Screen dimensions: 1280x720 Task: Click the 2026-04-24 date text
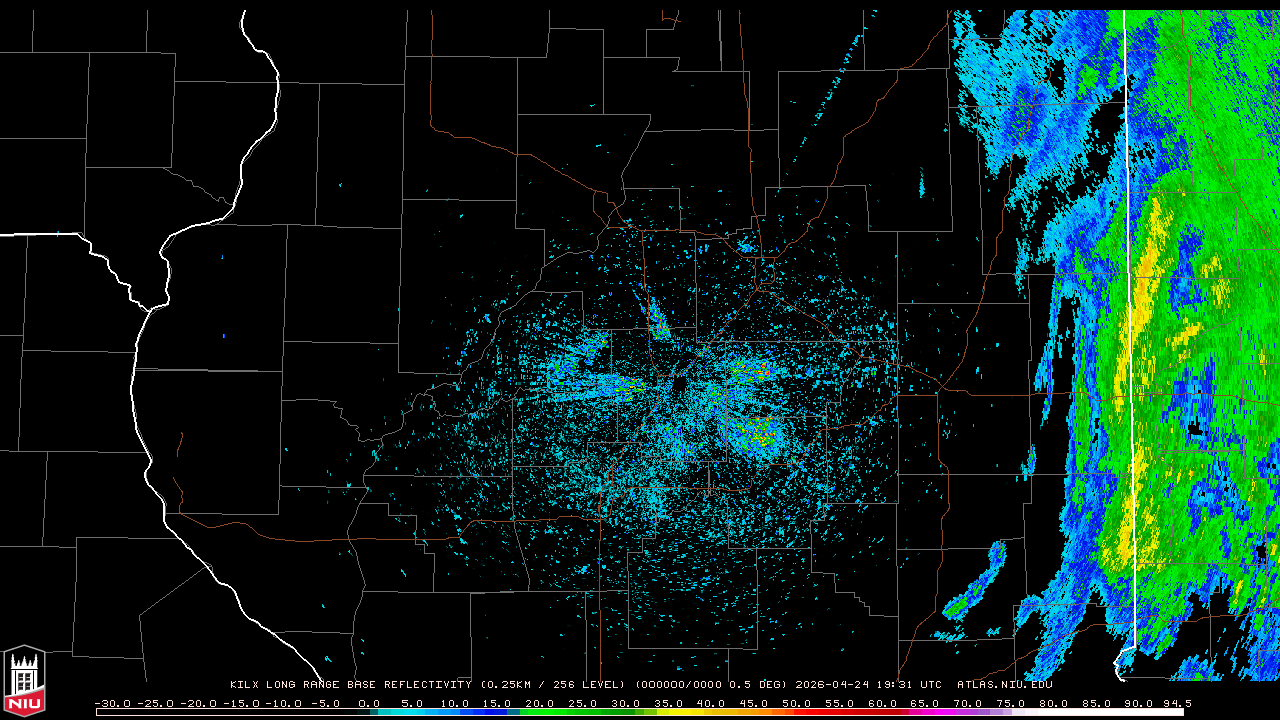(x=833, y=685)
